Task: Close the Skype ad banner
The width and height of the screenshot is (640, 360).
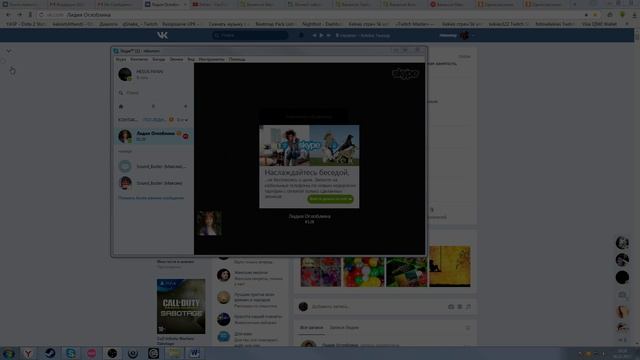Action: pos(262,127)
